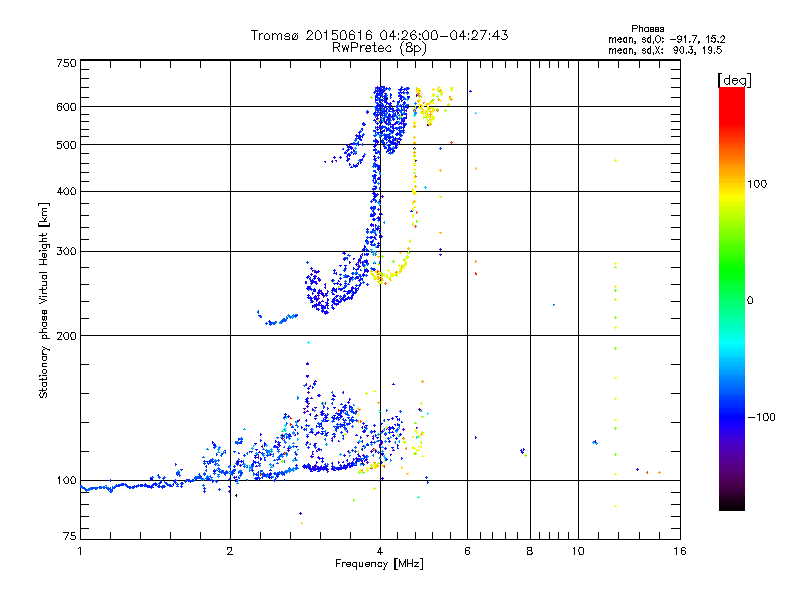Click the x-axis tick label '8'
Image resolution: width=800 pixels, height=600 pixels.
click(530, 551)
